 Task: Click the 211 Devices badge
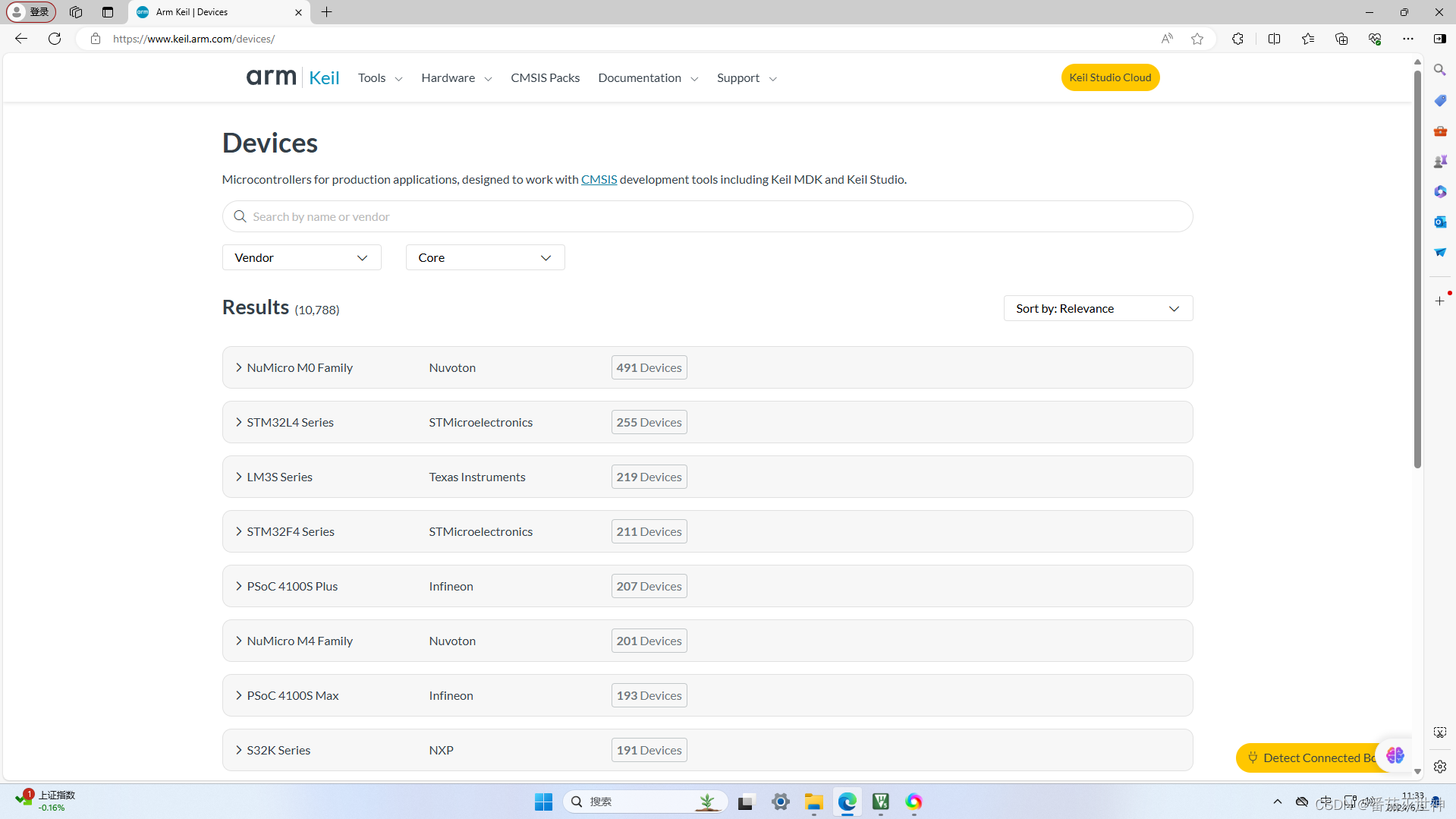pyautogui.click(x=649, y=531)
